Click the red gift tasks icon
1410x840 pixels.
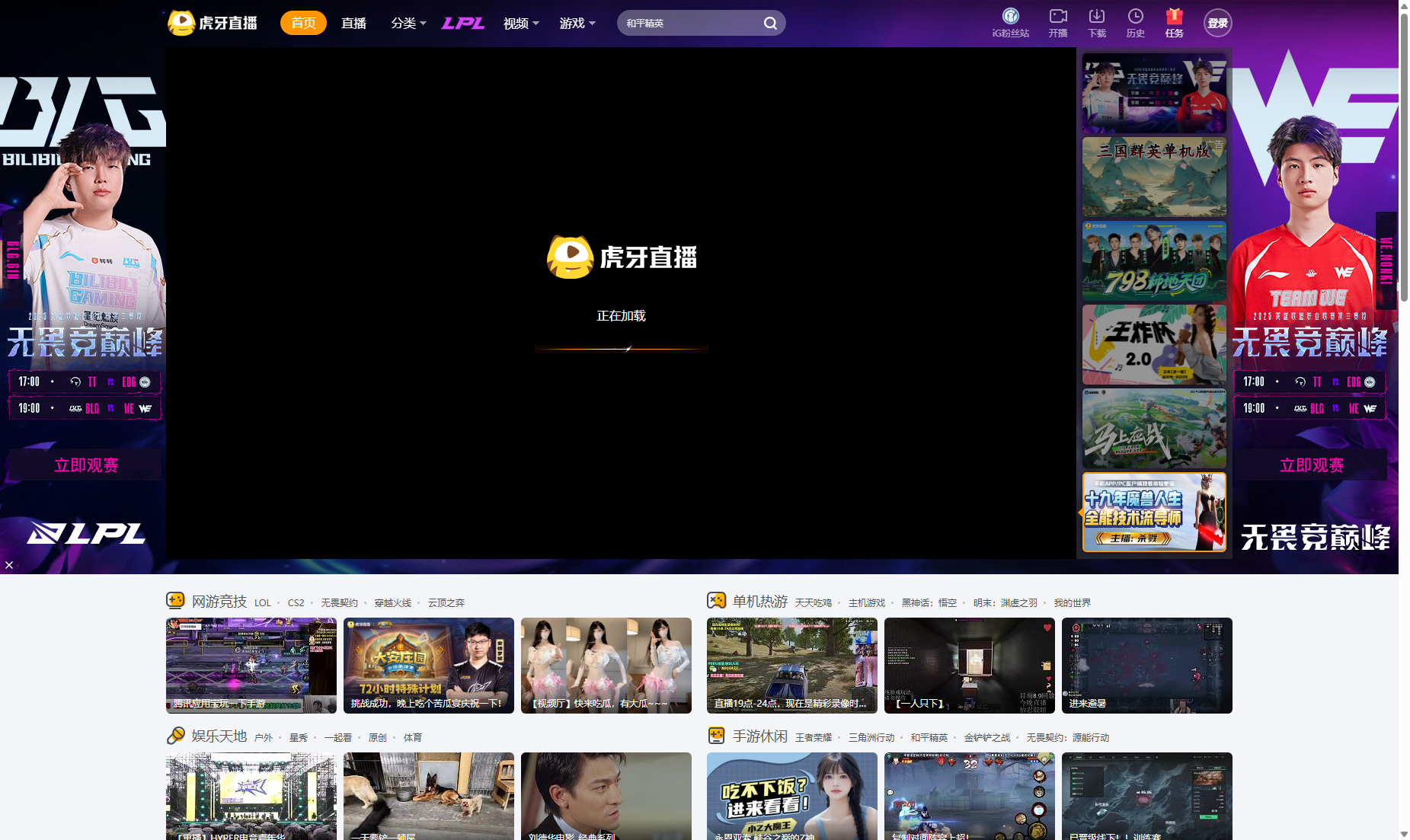click(1174, 16)
